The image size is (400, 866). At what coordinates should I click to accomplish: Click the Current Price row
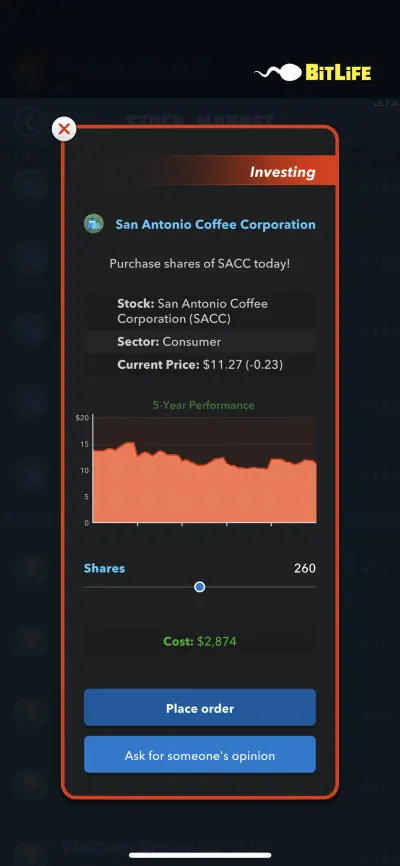(200, 365)
